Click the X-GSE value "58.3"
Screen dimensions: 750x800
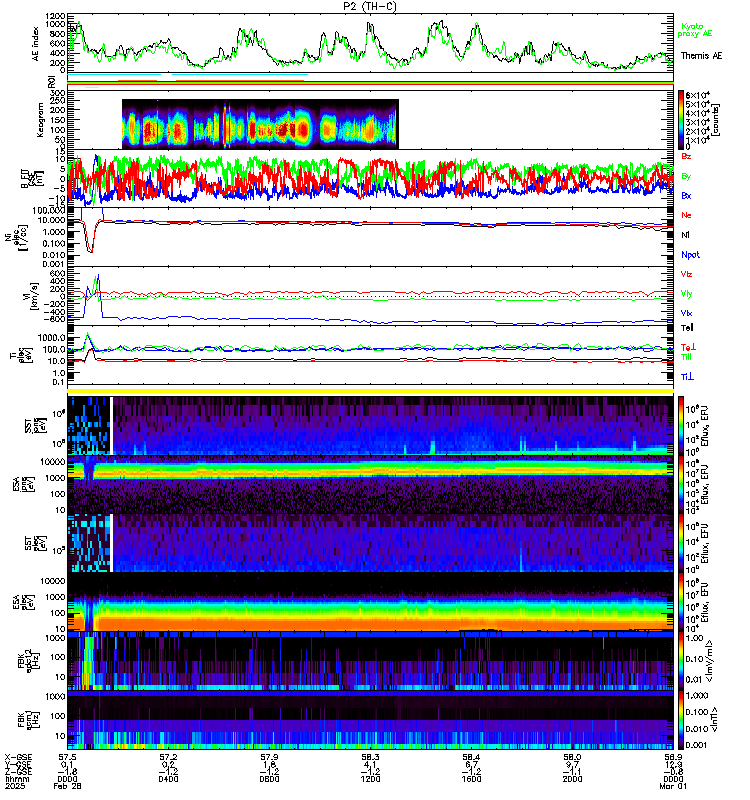370,757
